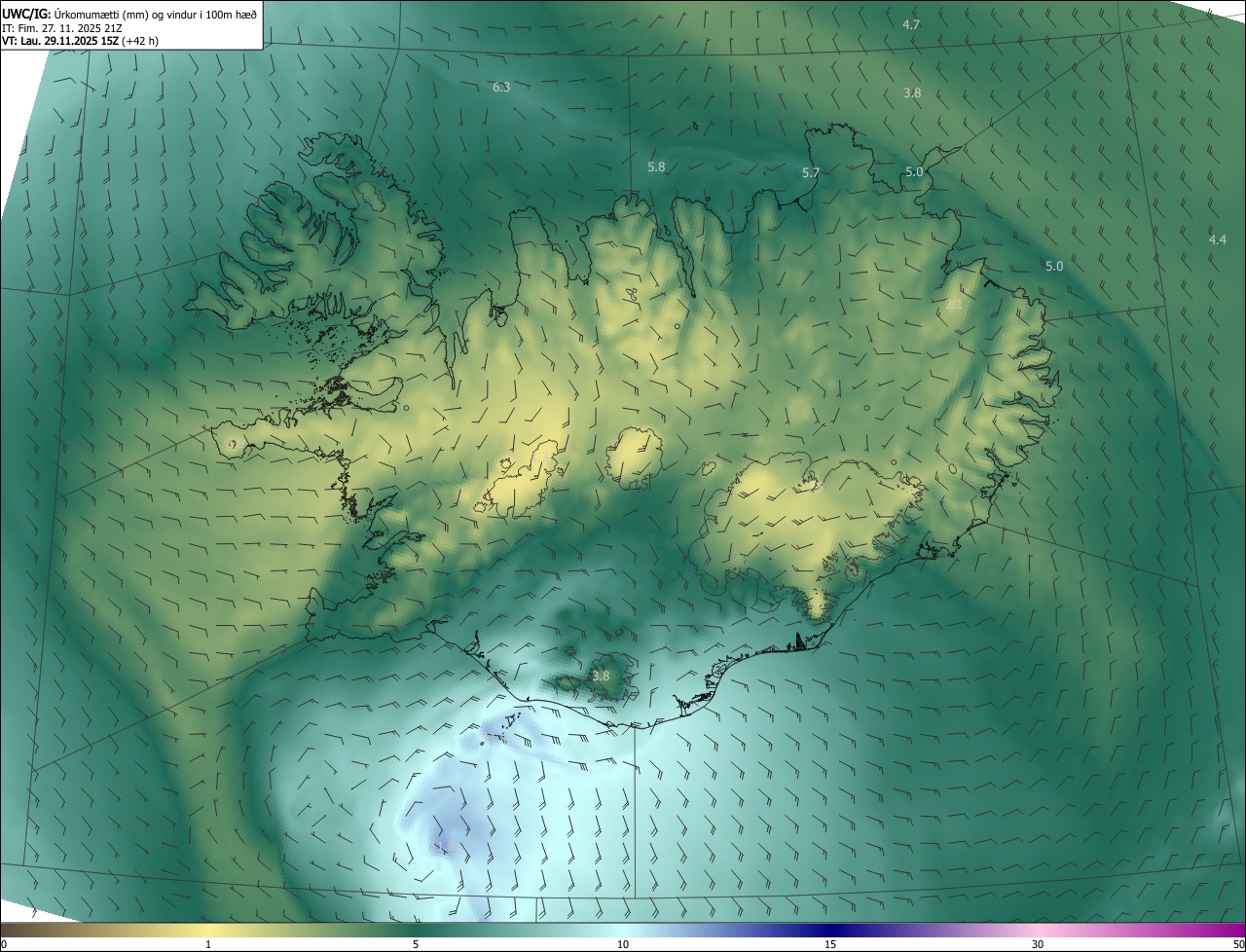Click the IT initialization time line
The image size is (1246, 952).
61,28
